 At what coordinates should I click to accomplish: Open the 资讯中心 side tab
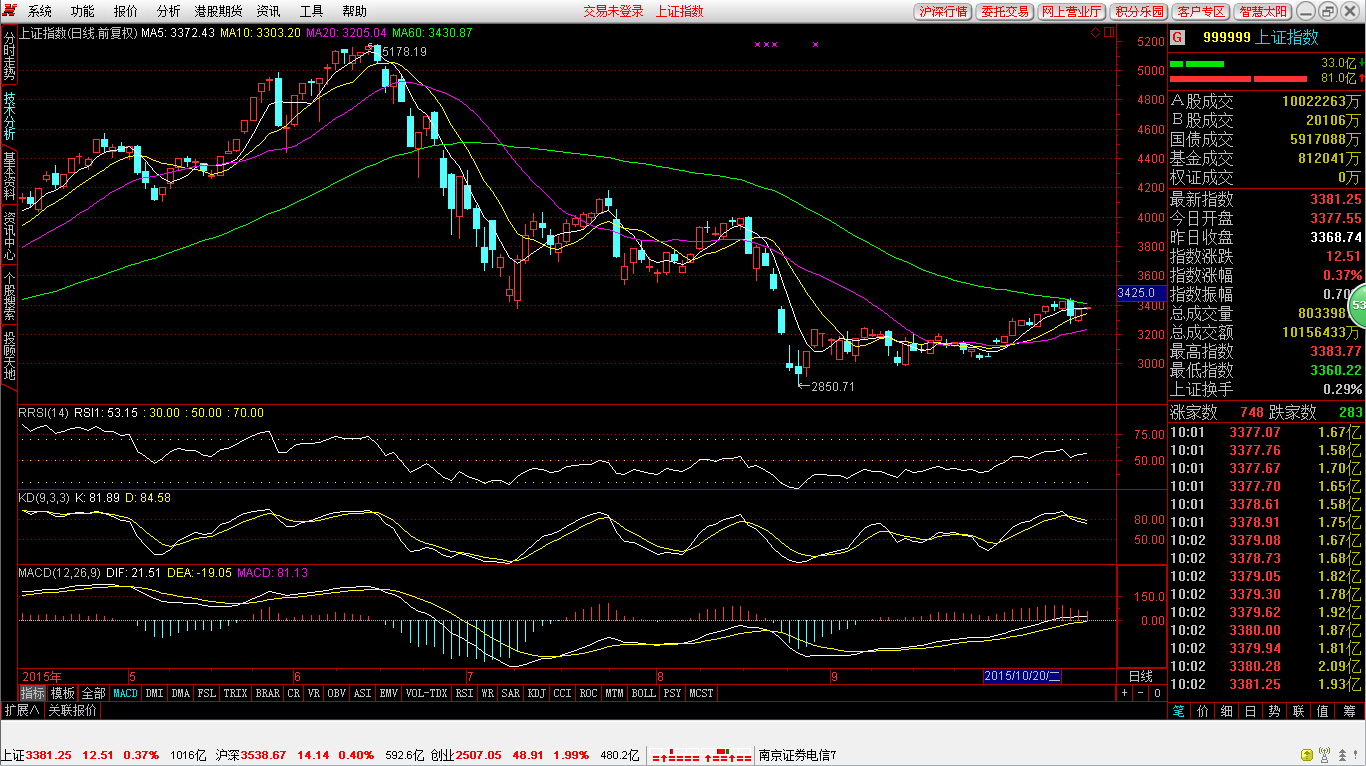click(x=9, y=236)
